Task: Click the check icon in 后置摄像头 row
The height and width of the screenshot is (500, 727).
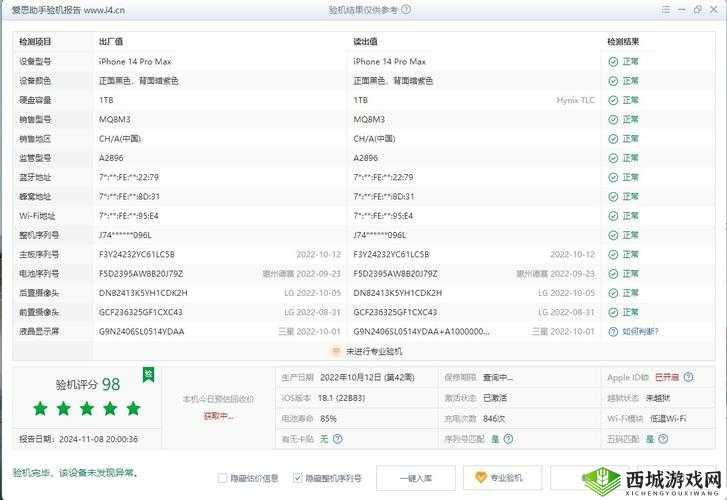Action: 613,293
